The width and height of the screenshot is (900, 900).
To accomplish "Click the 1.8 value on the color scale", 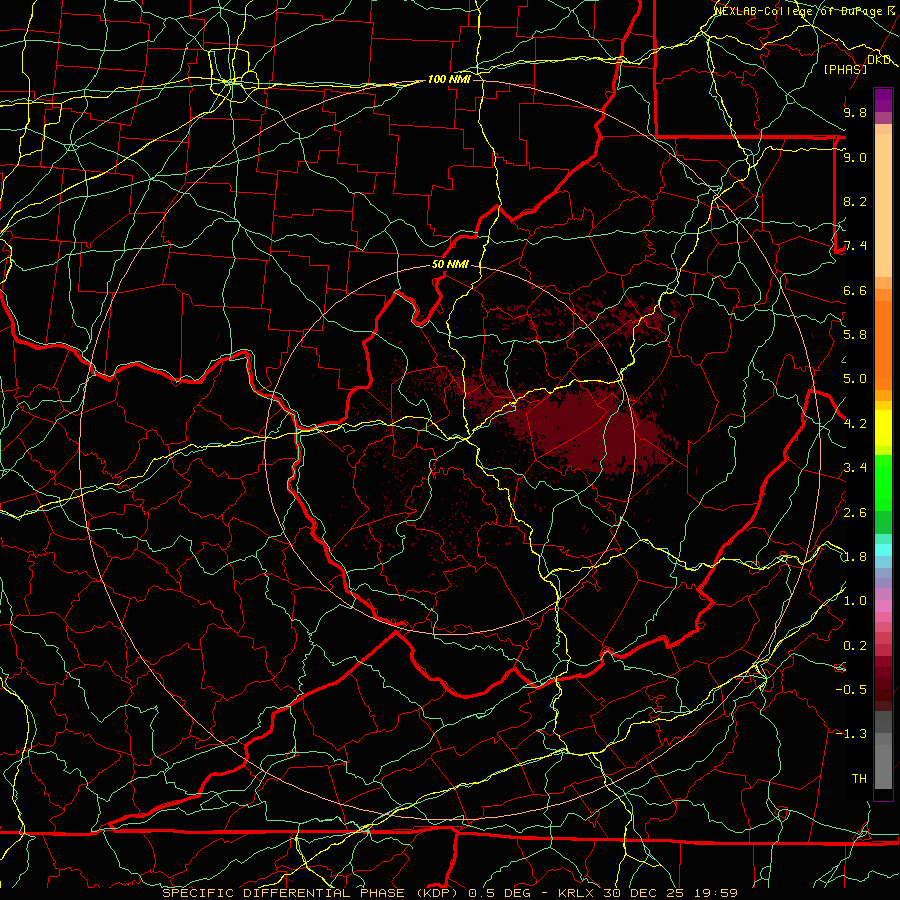I will (855, 557).
